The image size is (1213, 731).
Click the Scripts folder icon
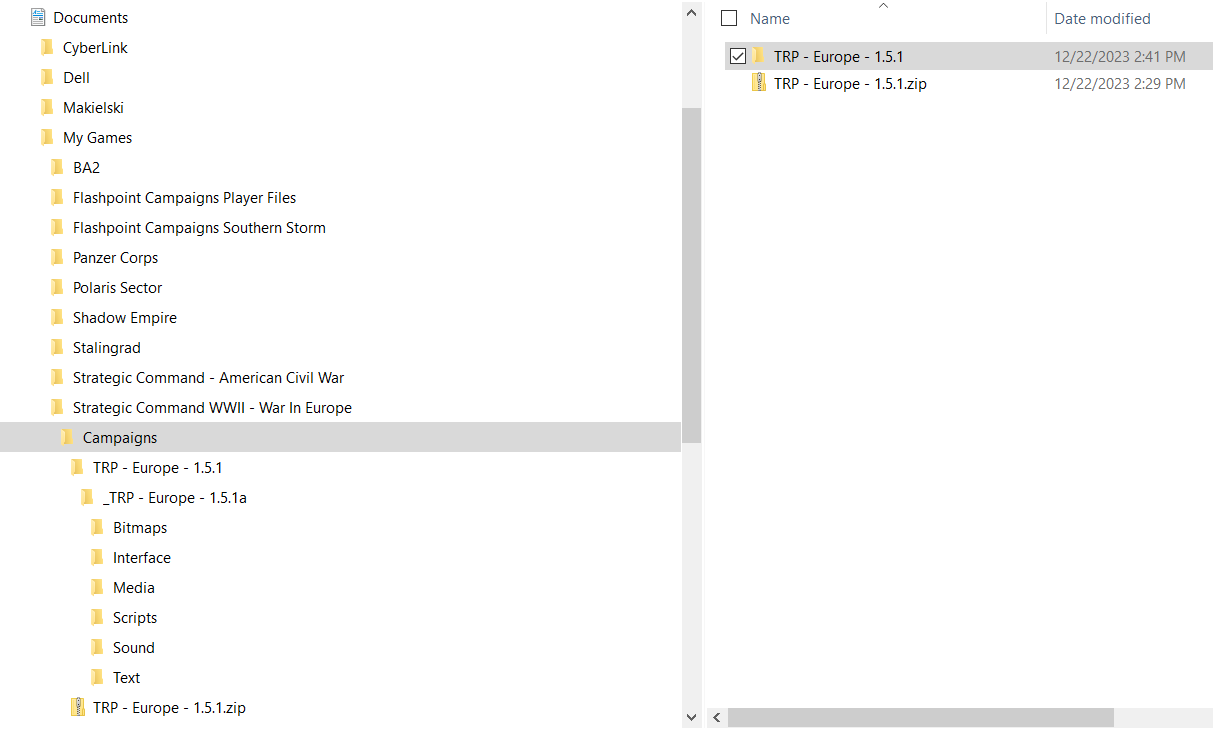pyautogui.click(x=97, y=617)
